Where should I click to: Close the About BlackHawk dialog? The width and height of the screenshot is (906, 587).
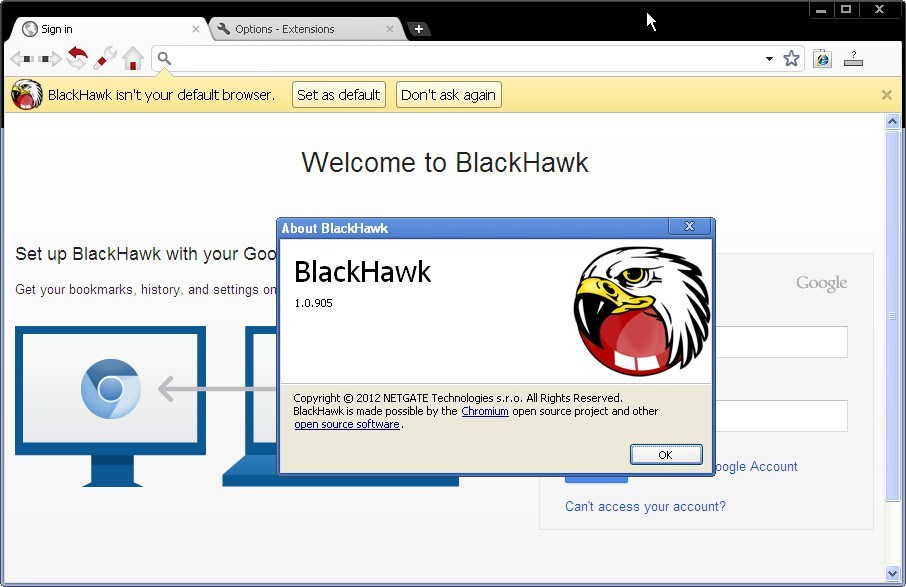click(x=689, y=226)
